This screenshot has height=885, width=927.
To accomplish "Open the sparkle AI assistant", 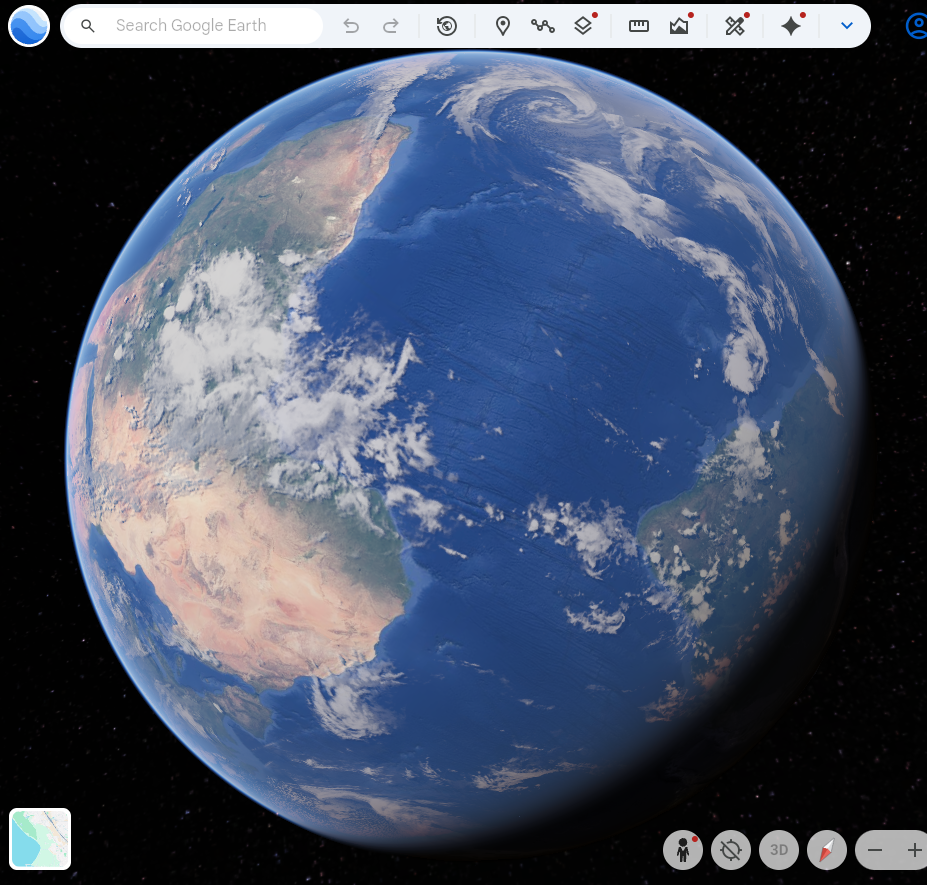I will [x=790, y=26].
